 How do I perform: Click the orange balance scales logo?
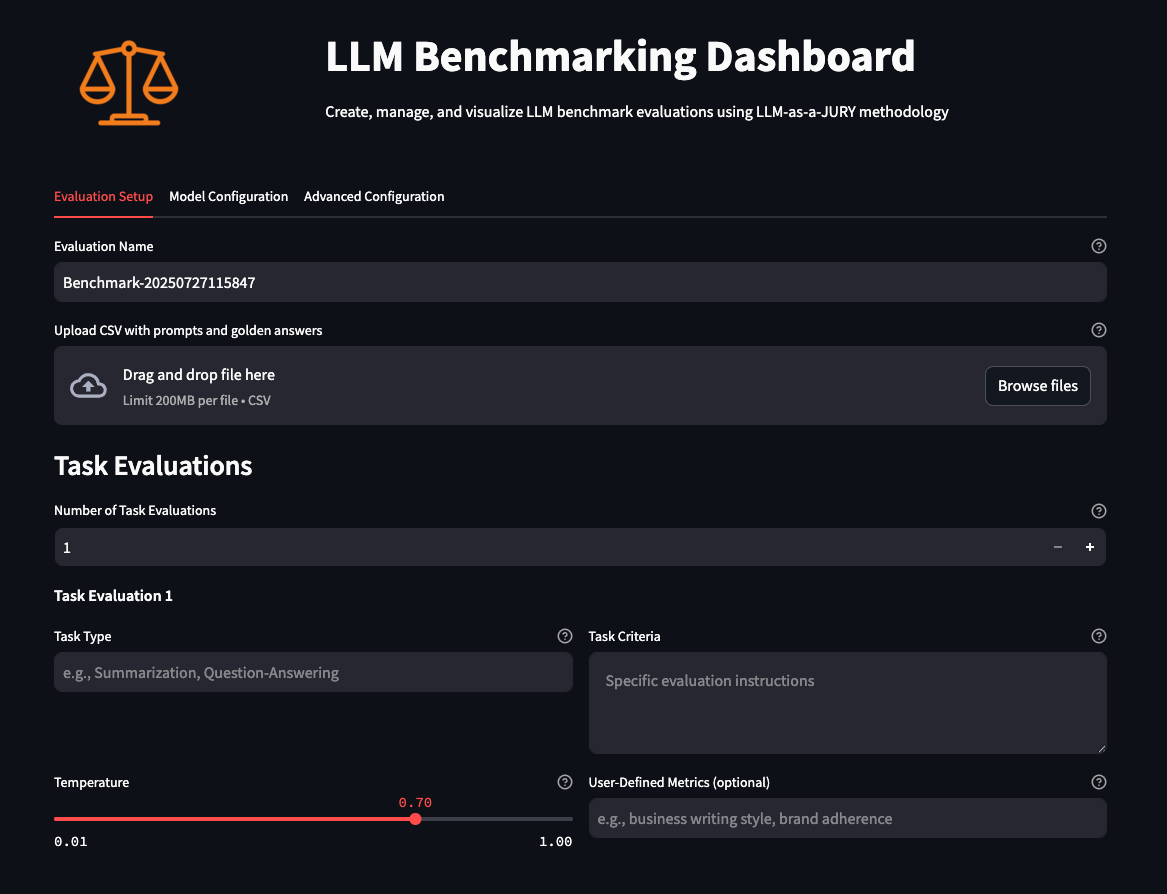128,83
